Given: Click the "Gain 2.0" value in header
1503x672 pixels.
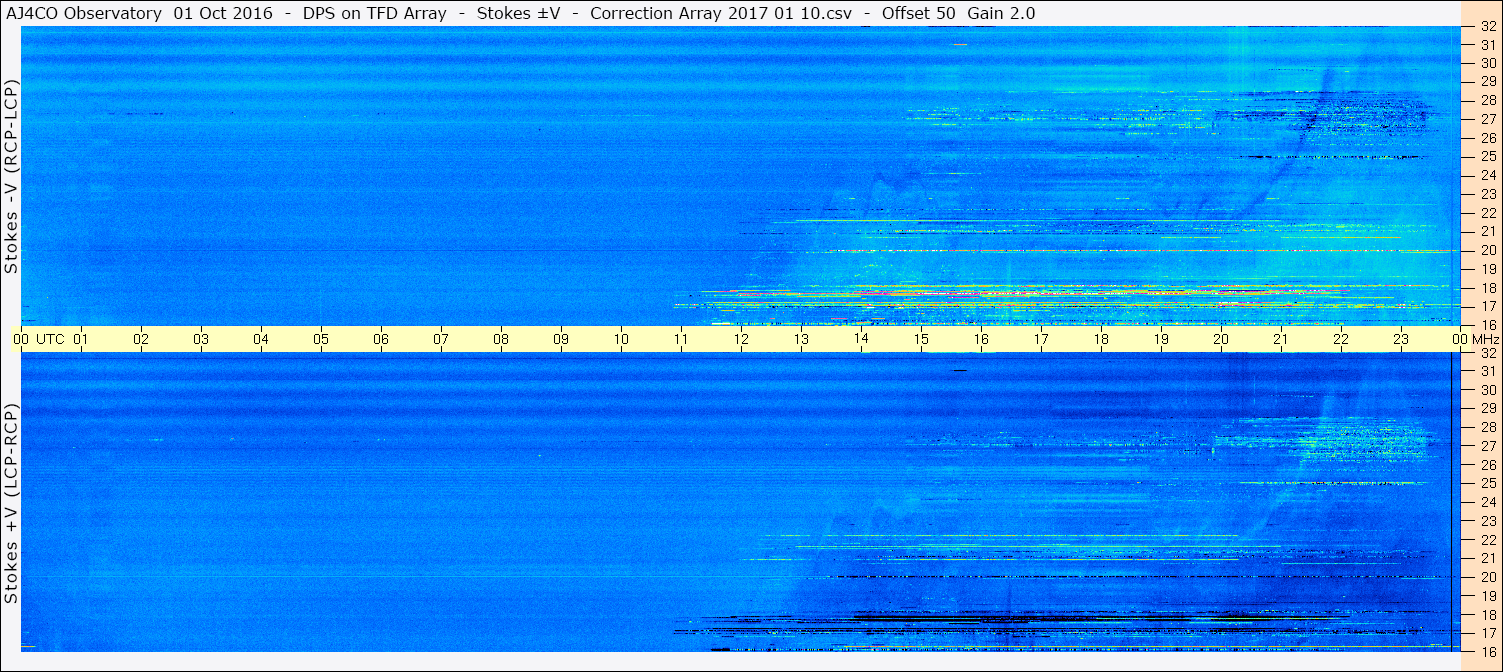Looking at the screenshot, I should [x=1002, y=13].
